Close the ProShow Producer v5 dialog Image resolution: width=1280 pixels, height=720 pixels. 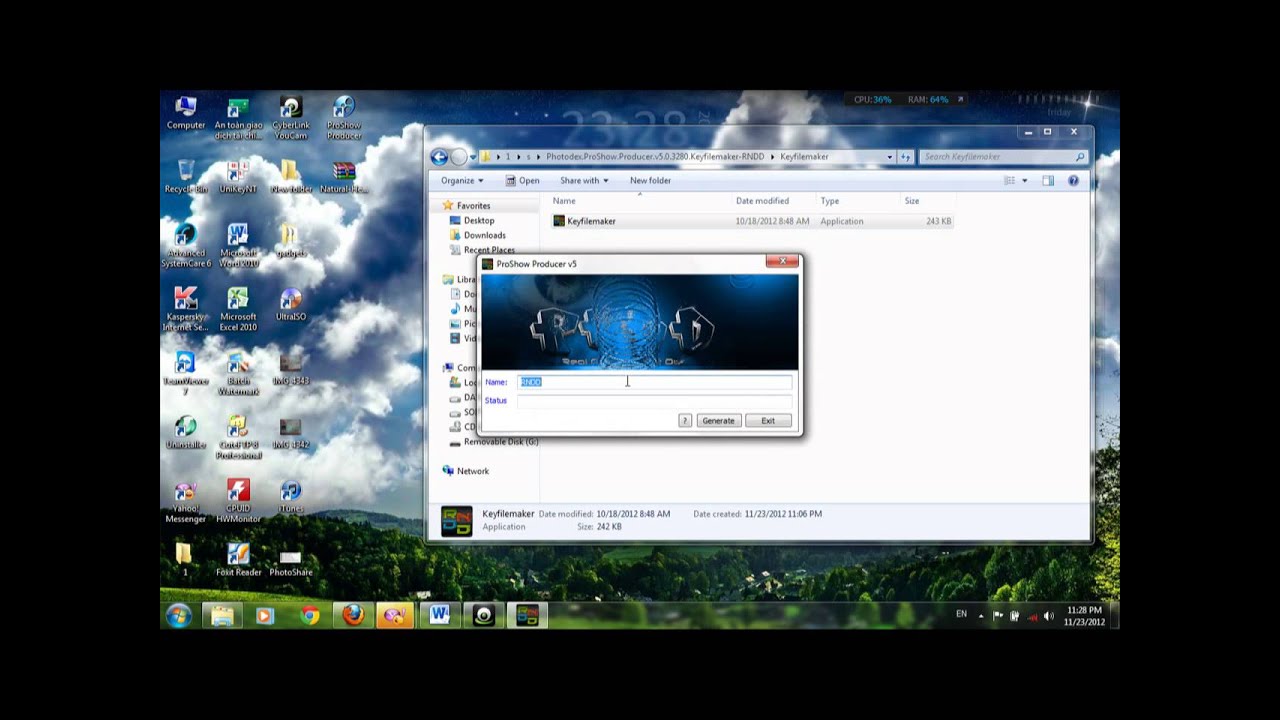(x=782, y=262)
